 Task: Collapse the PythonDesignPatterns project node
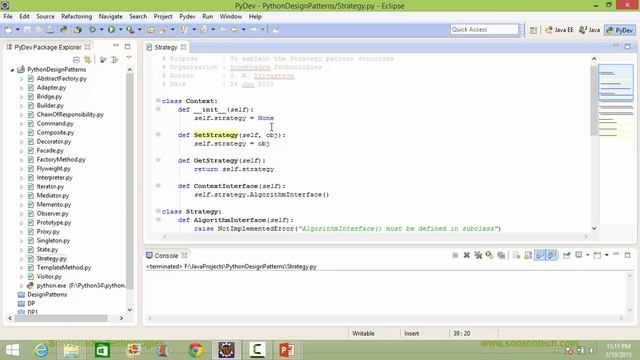click(x=12, y=70)
